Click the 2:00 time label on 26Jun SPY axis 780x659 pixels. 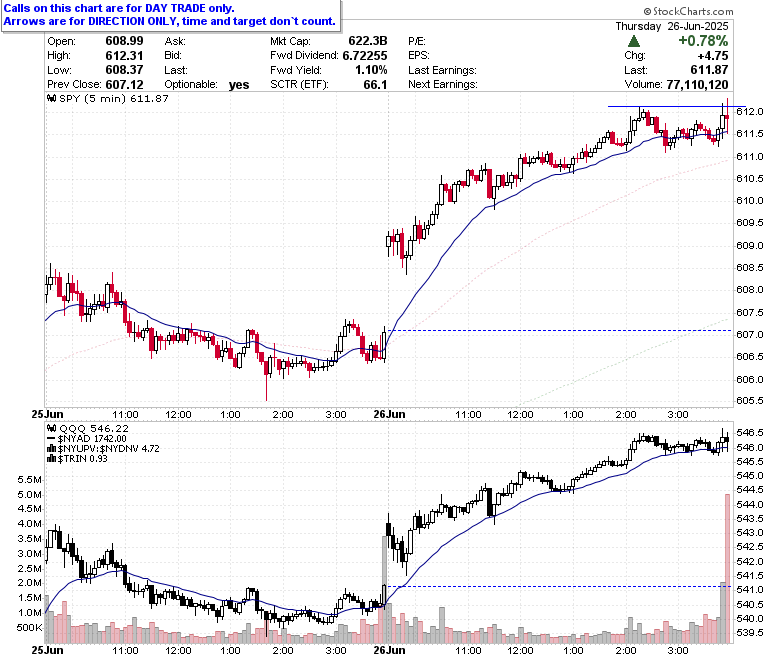[x=626, y=414]
